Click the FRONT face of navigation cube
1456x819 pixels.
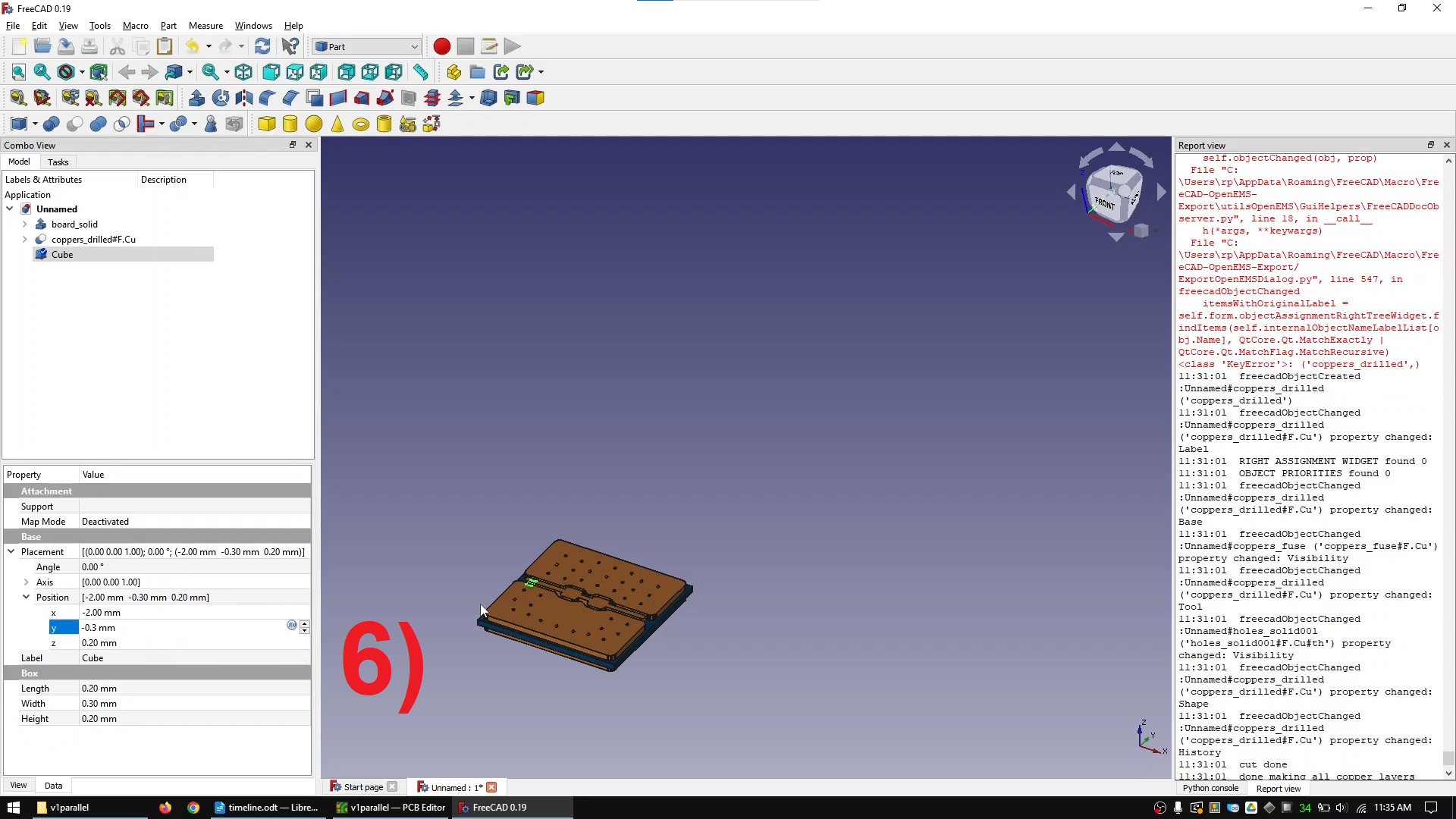(x=1106, y=203)
